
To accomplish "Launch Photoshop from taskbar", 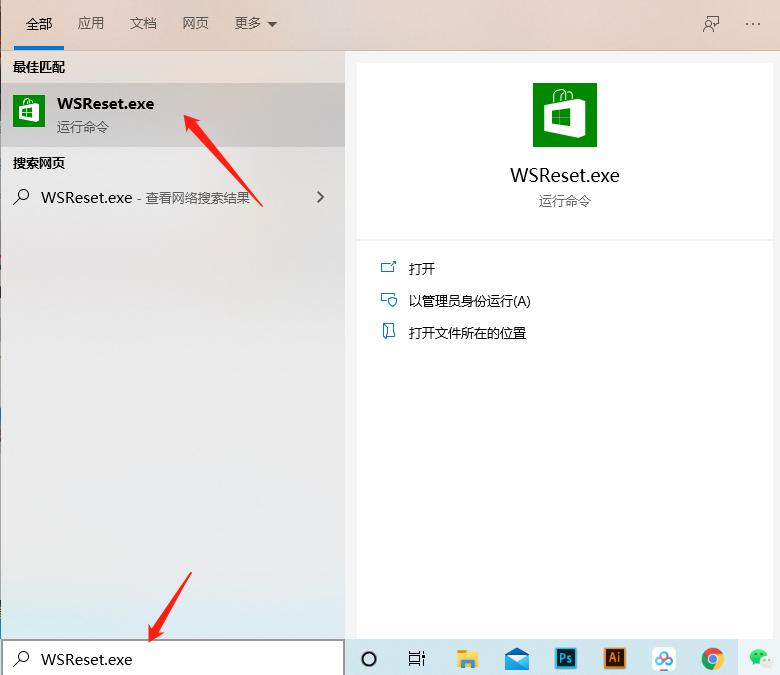I will 565,658.
